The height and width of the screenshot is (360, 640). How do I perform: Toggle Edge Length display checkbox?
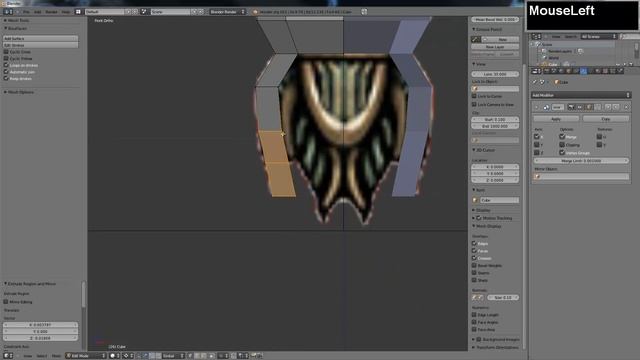(474, 315)
